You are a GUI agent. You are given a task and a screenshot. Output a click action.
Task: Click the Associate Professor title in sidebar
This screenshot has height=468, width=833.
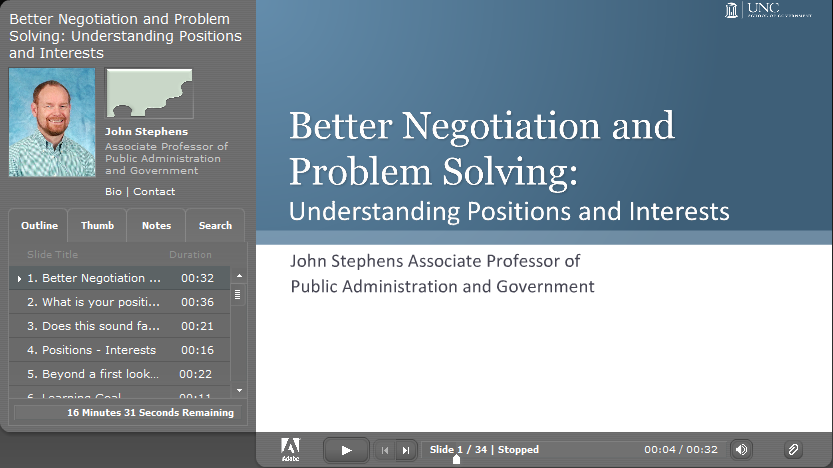click(166, 158)
